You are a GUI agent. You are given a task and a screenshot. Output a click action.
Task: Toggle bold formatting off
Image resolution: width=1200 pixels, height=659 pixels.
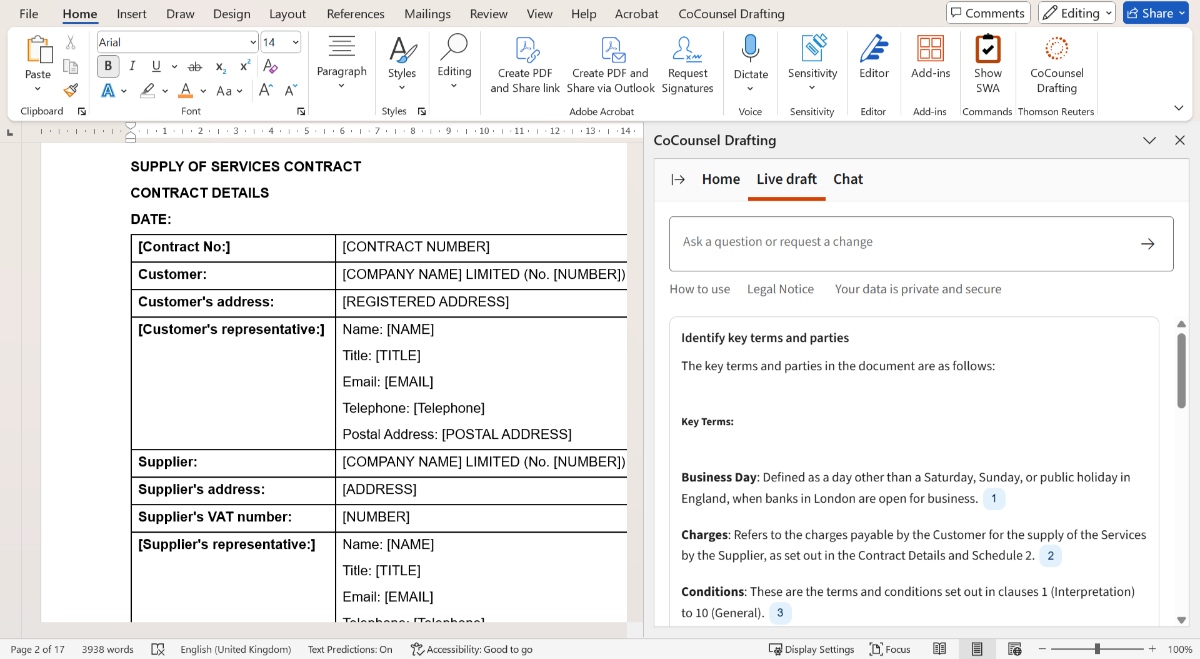coord(108,65)
